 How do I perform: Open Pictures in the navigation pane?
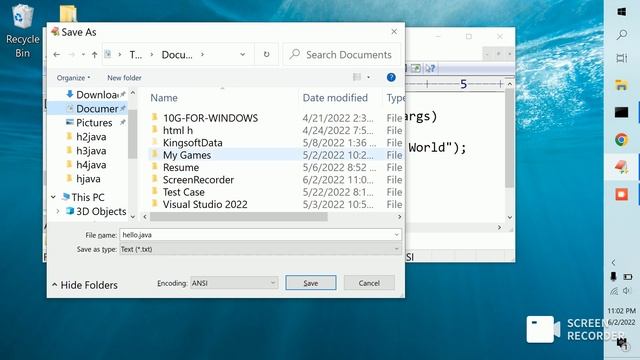tap(94, 122)
